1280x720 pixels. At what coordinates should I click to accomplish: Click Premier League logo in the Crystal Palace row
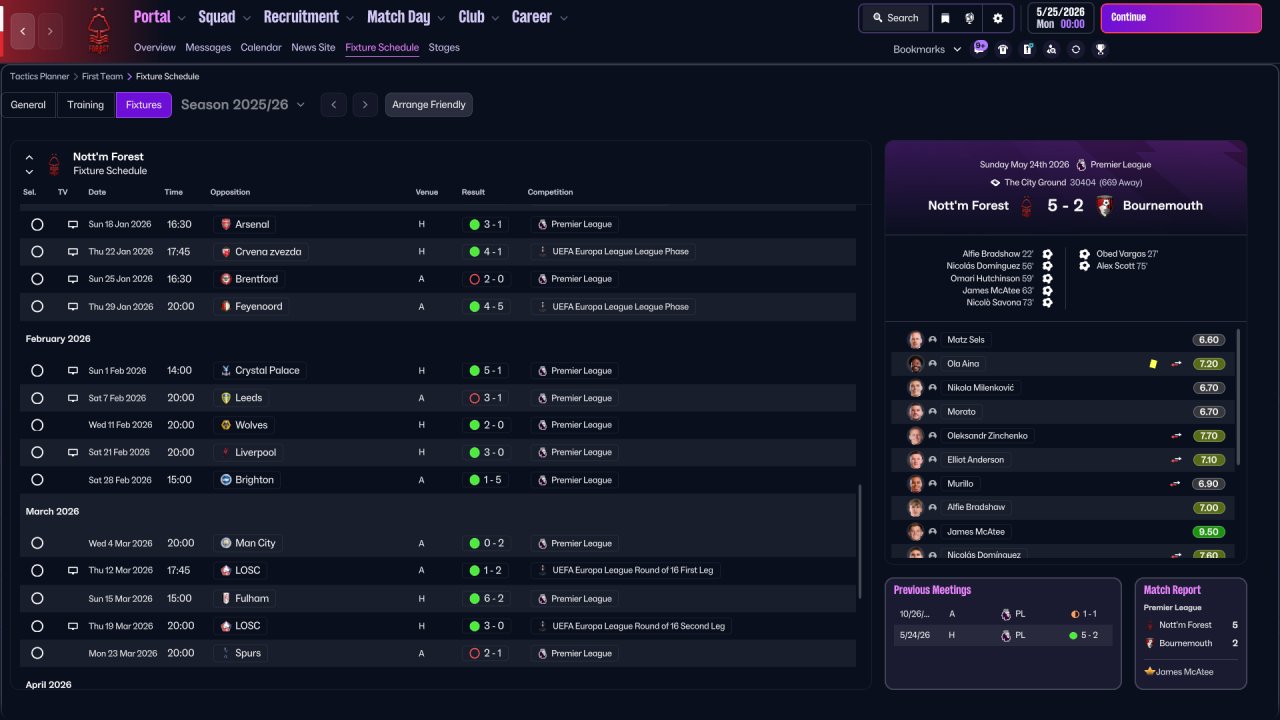(x=542, y=371)
